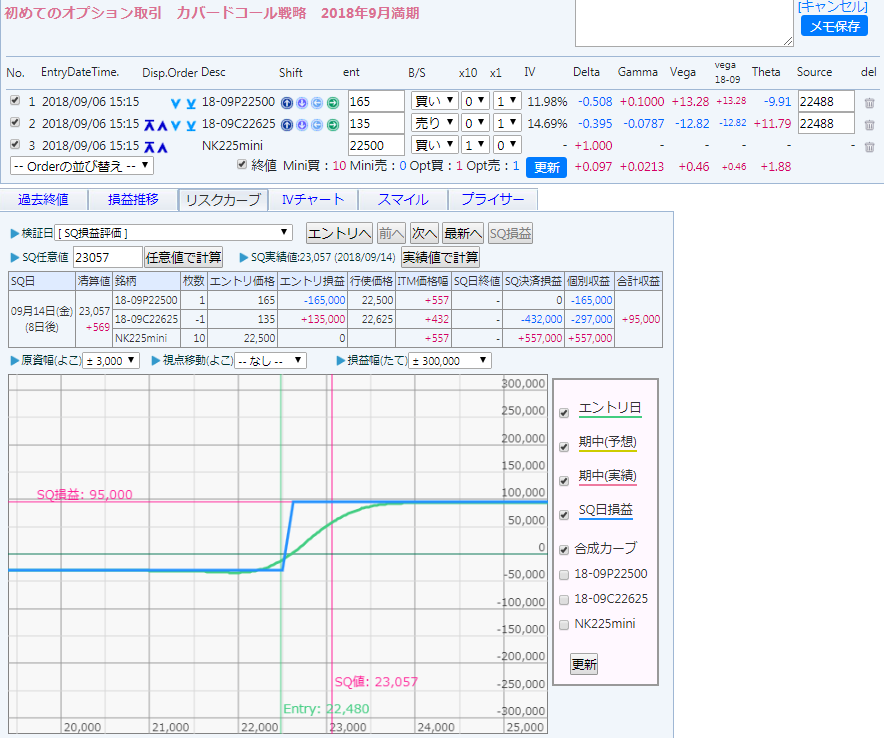The image size is (884, 738).
Task: Open the Orderの並び替え dropdown
Action: coord(82,166)
